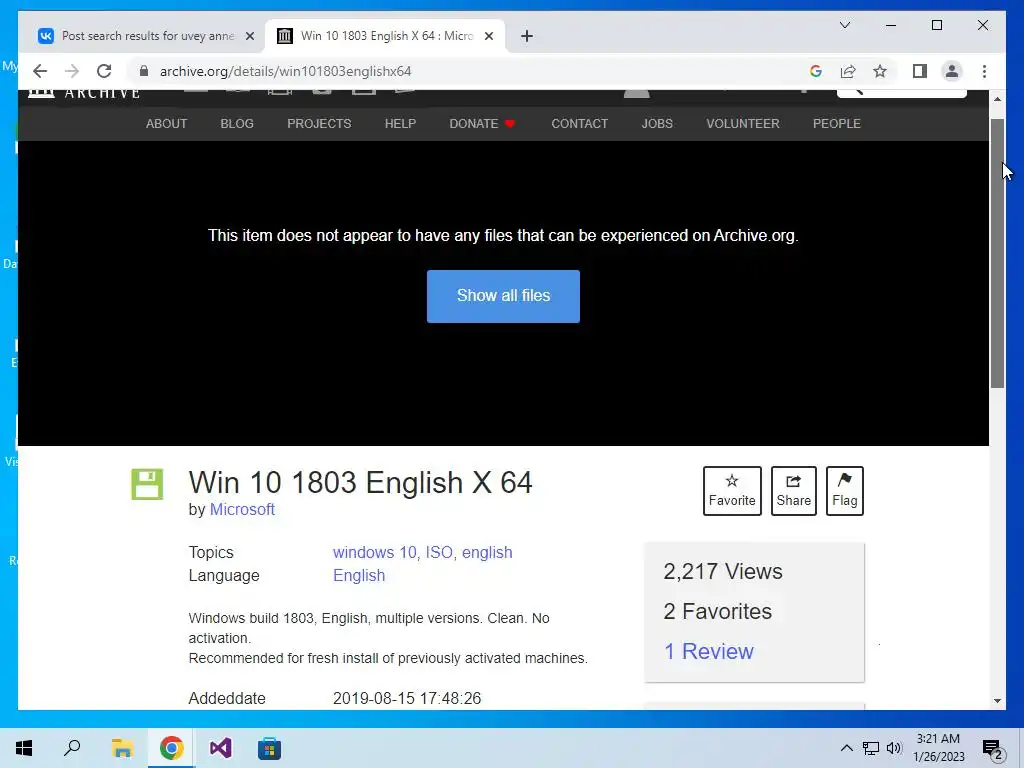
Task: Open the 1 Review link
Action: 709,651
